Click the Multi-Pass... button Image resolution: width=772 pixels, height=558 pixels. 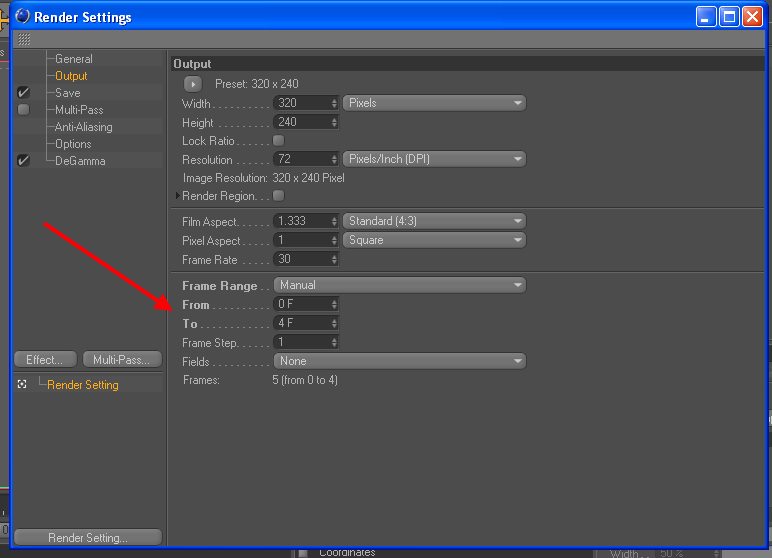pos(122,360)
